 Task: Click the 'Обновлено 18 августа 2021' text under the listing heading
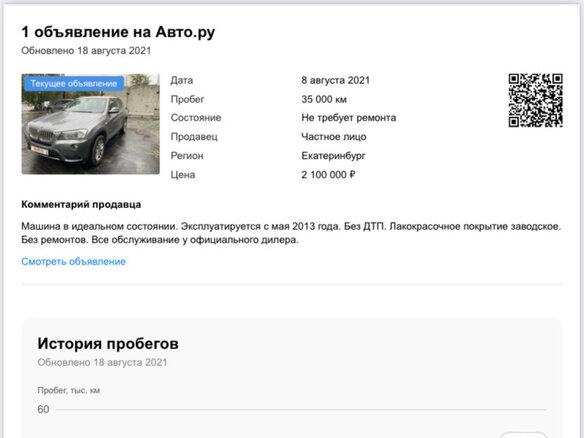tap(86, 51)
